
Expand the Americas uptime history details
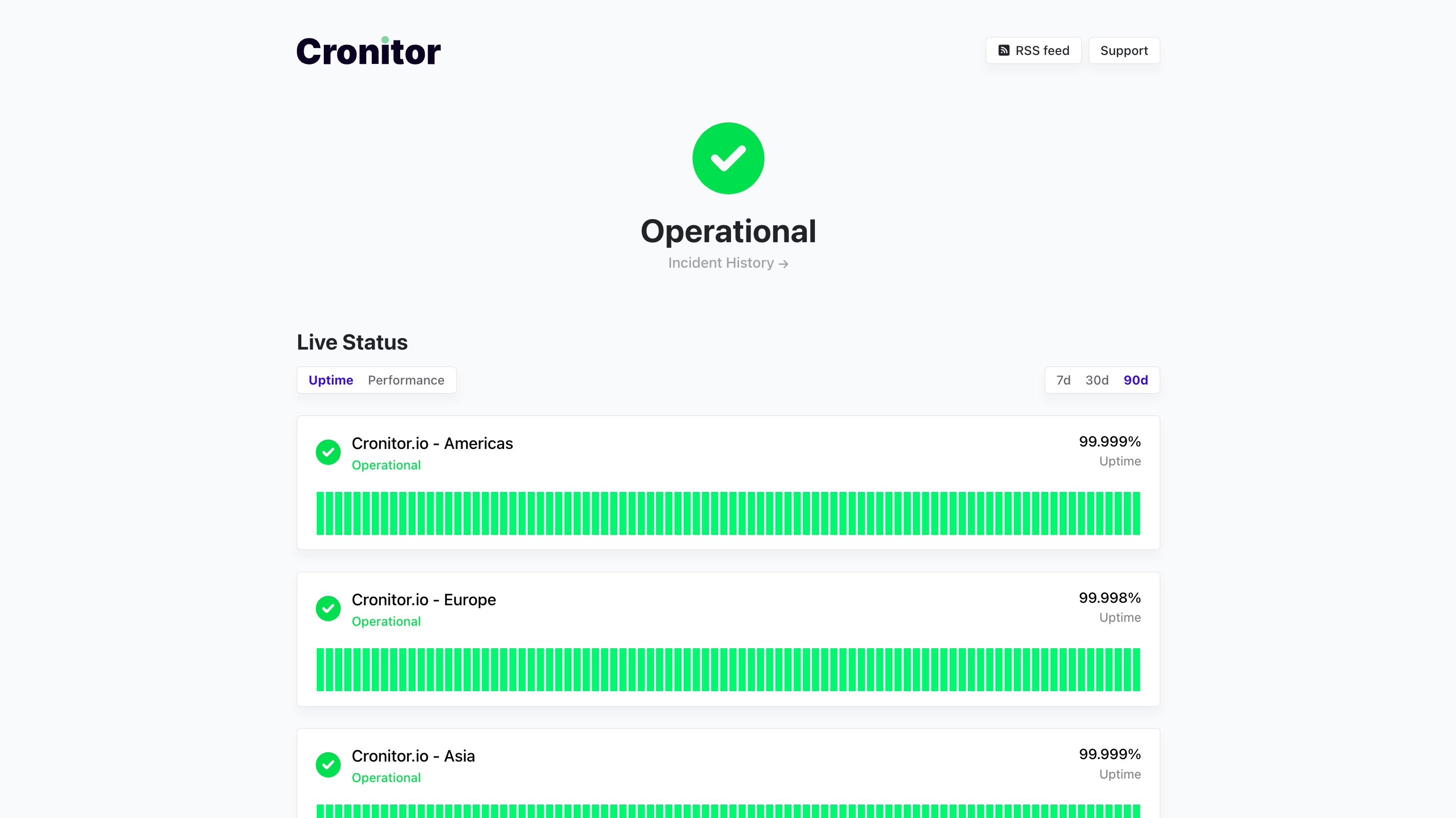point(728,513)
